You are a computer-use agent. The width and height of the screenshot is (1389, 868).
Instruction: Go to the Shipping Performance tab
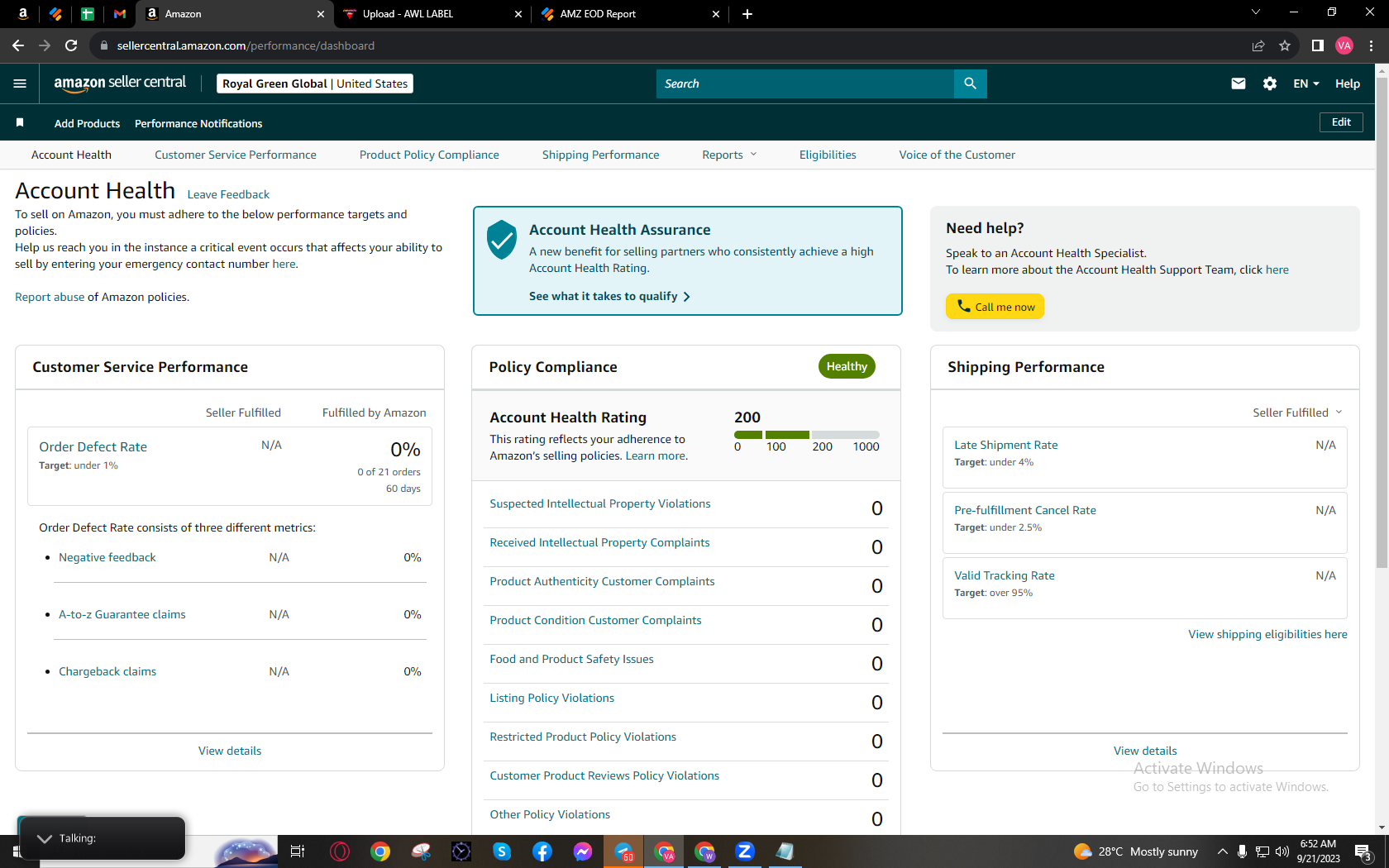[601, 155]
